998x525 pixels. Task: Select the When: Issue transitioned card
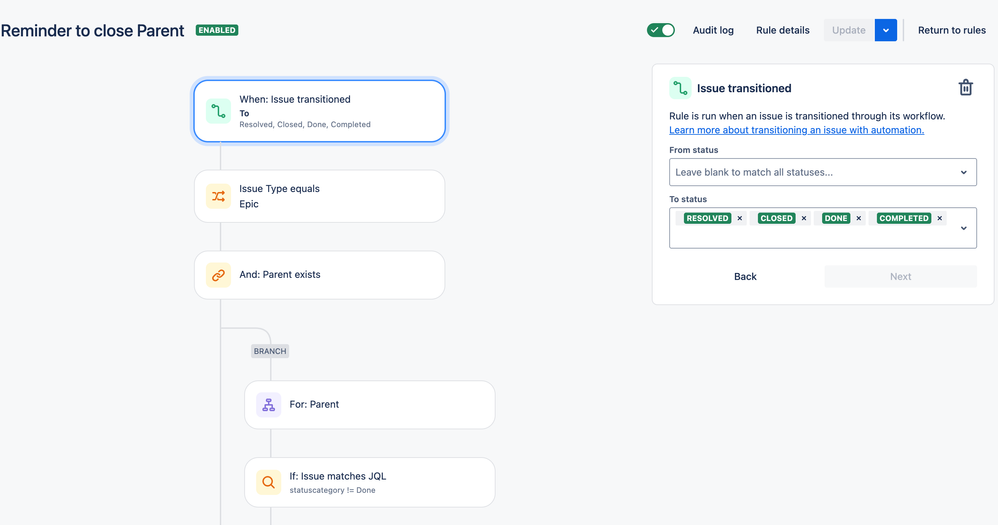(x=320, y=111)
